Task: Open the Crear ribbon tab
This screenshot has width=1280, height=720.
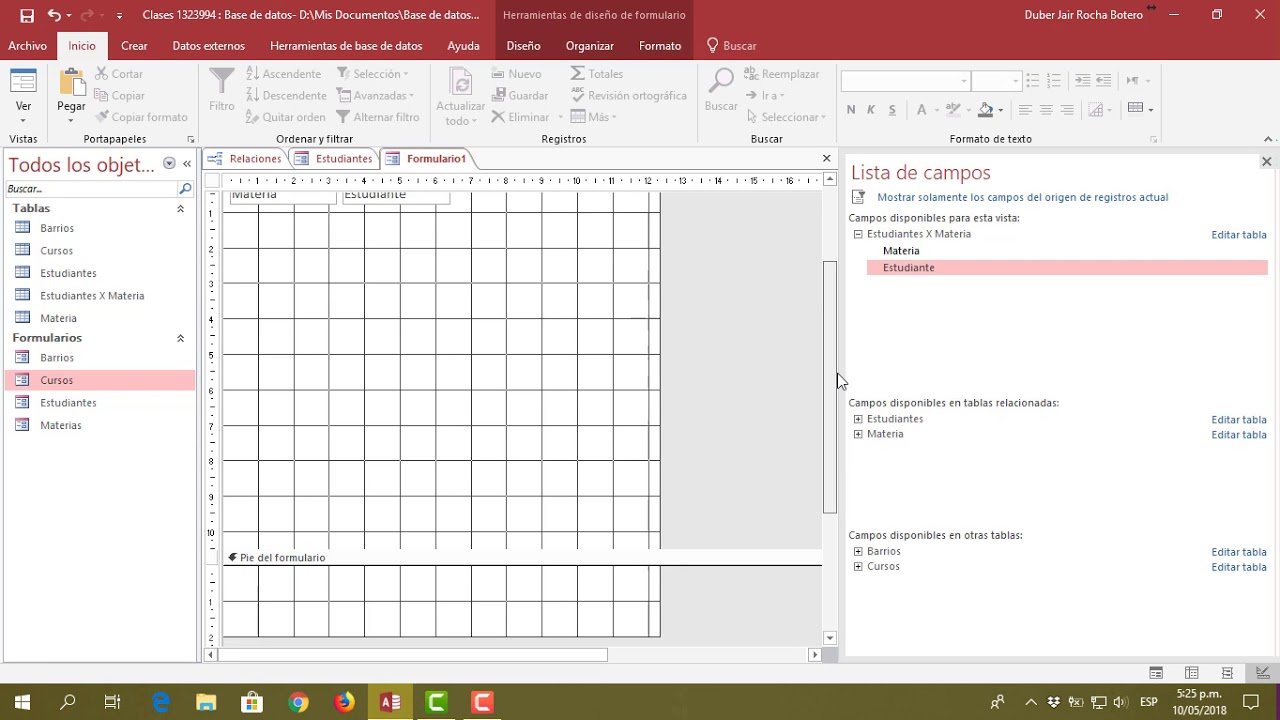Action: pos(134,46)
